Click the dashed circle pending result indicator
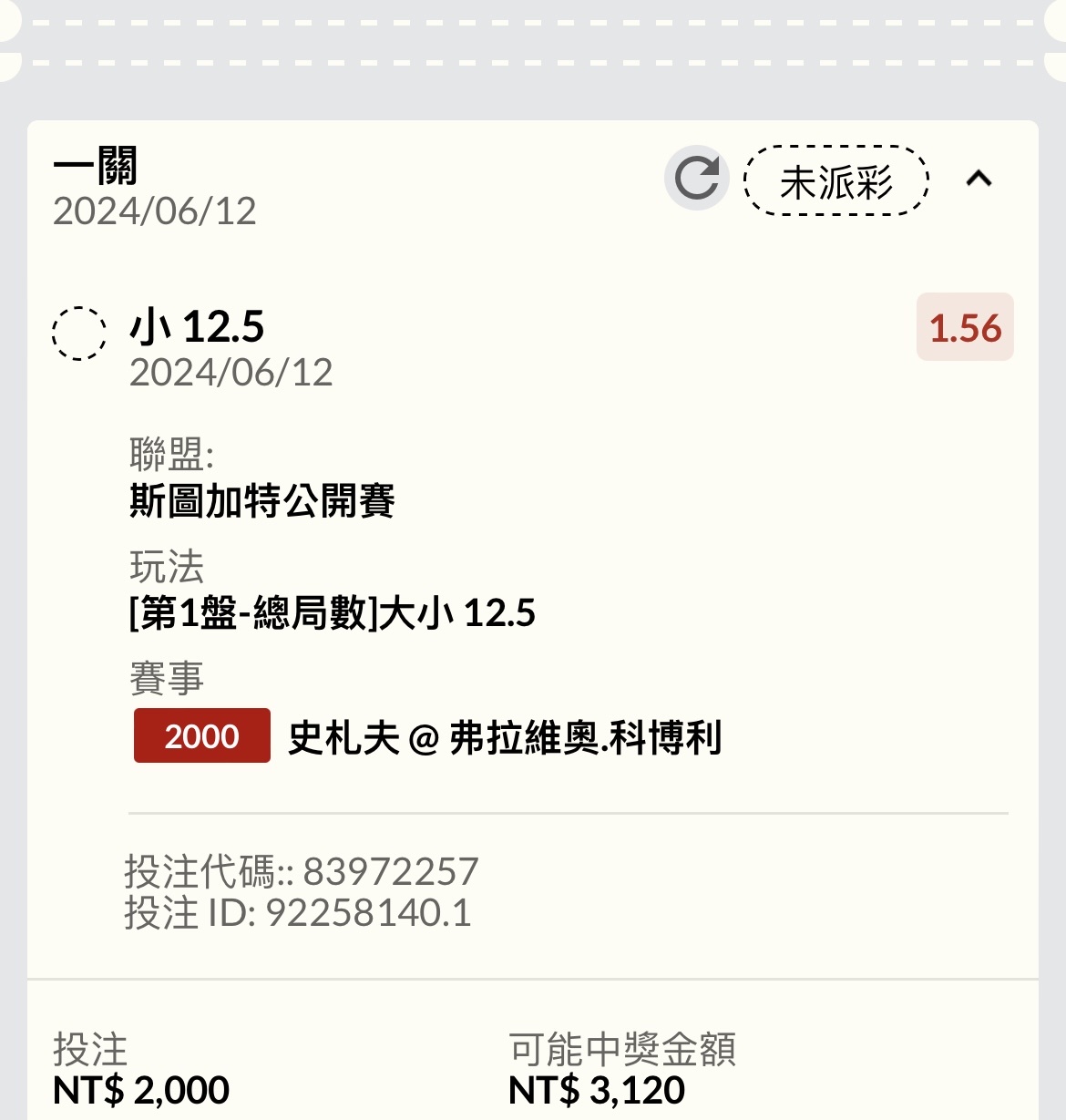Image resolution: width=1066 pixels, height=1120 pixels. (78, 334)
